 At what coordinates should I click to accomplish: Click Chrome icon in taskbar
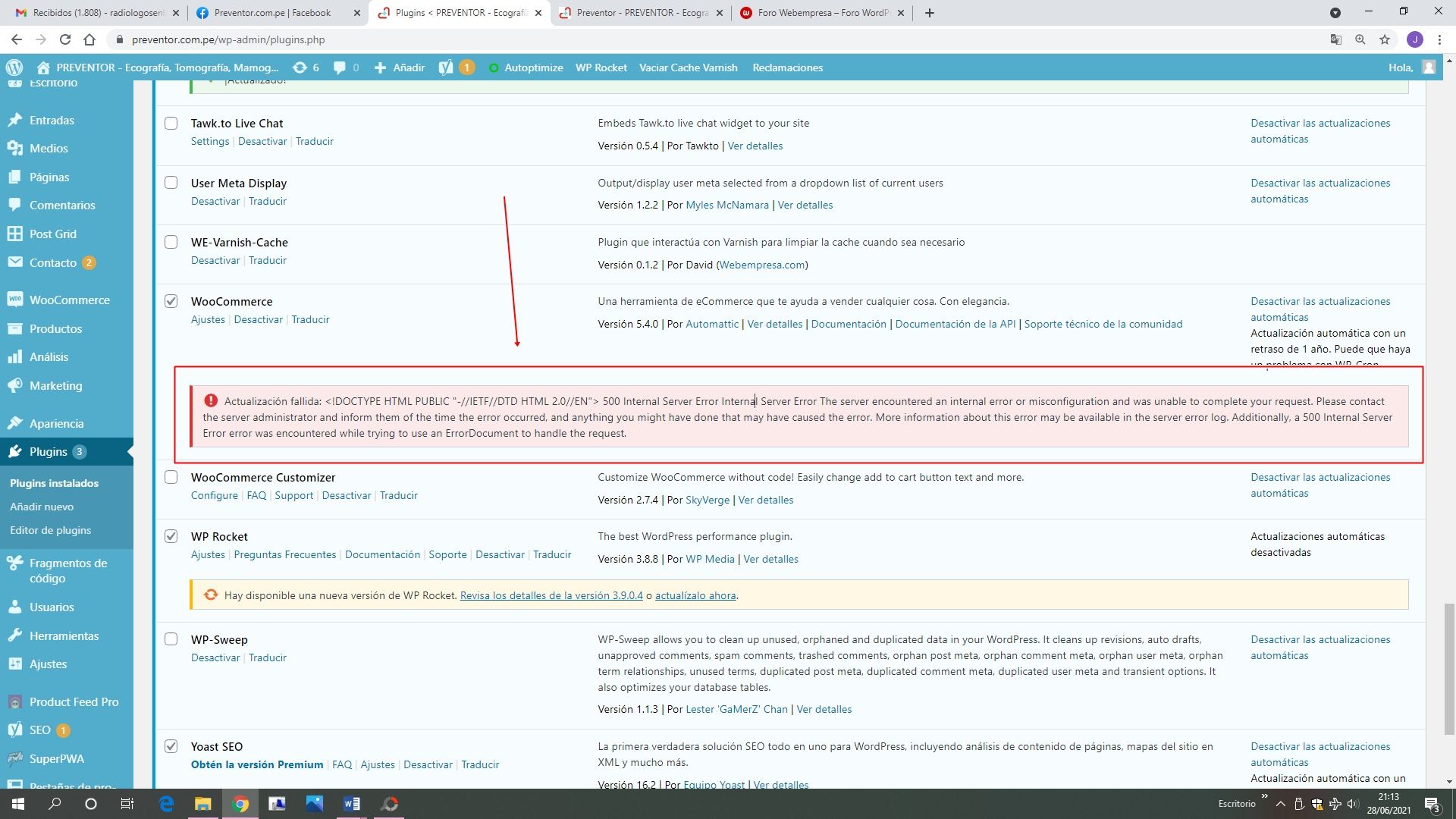[240, 804]
